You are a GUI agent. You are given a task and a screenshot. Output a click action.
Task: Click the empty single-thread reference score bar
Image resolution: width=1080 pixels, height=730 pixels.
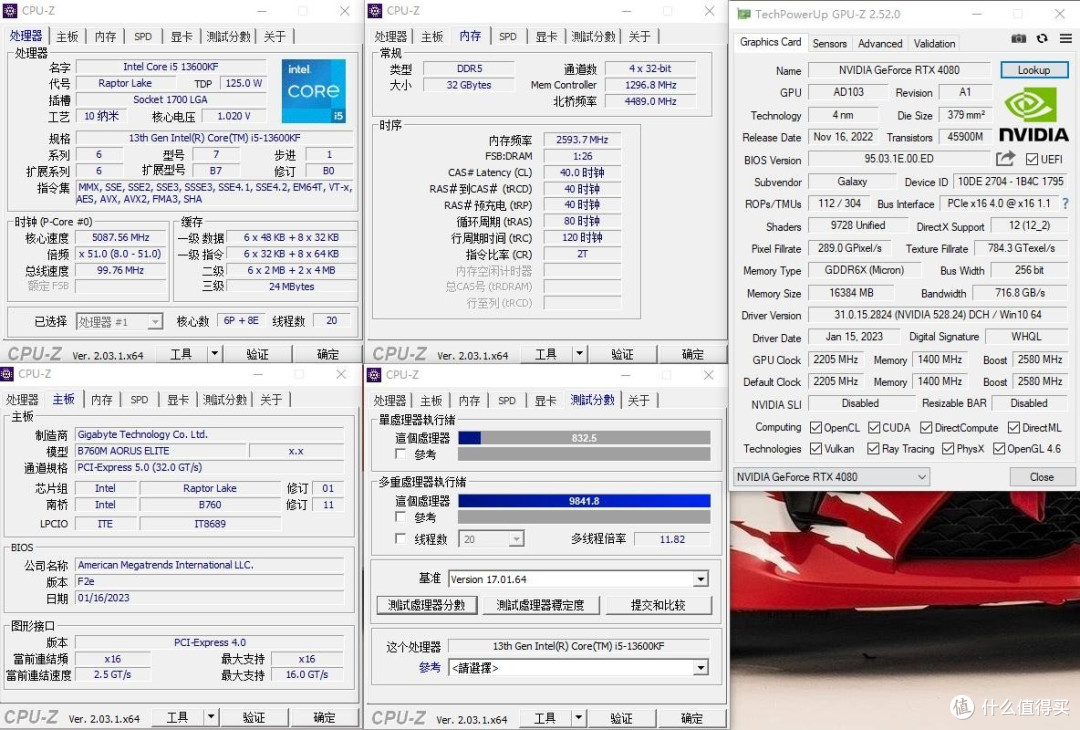pos(584,454)
